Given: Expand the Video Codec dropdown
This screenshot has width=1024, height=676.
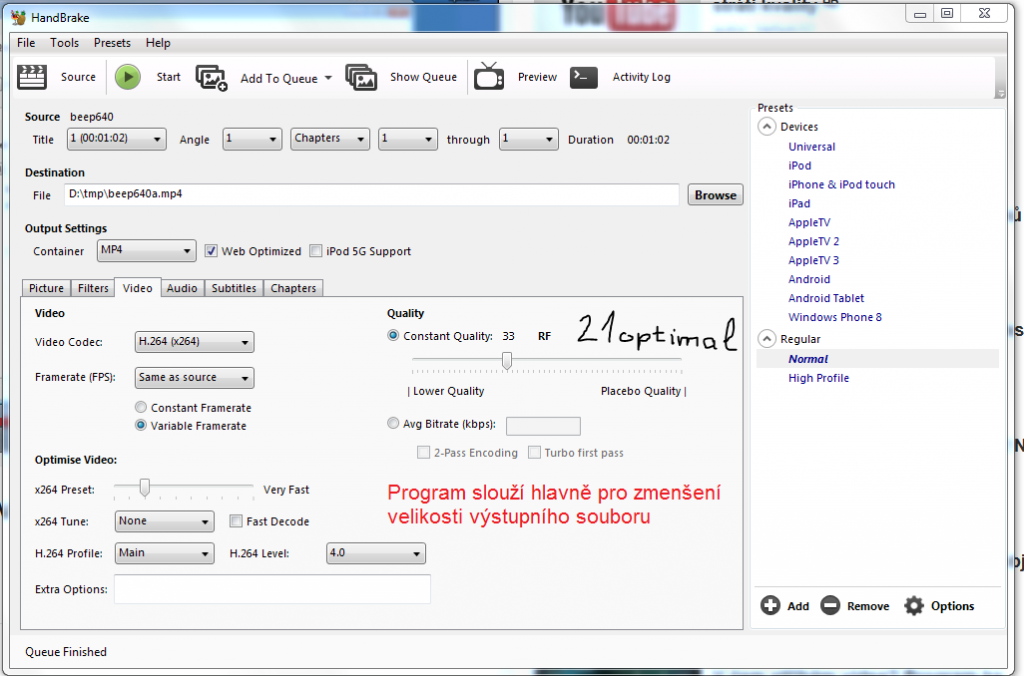Looking at the screenshot, I should [x=194, y=342].
